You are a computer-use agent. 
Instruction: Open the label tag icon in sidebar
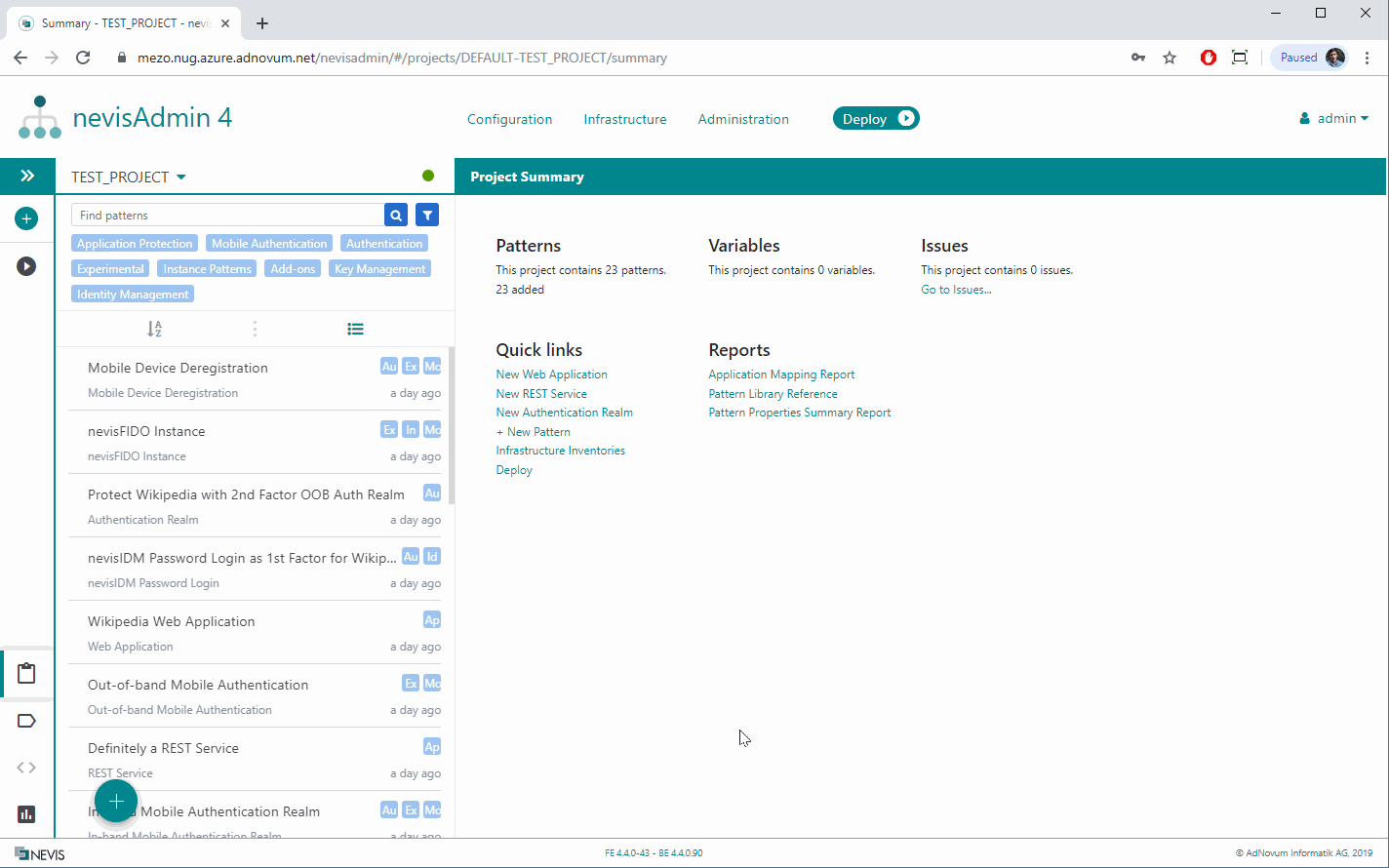[27, 721]
